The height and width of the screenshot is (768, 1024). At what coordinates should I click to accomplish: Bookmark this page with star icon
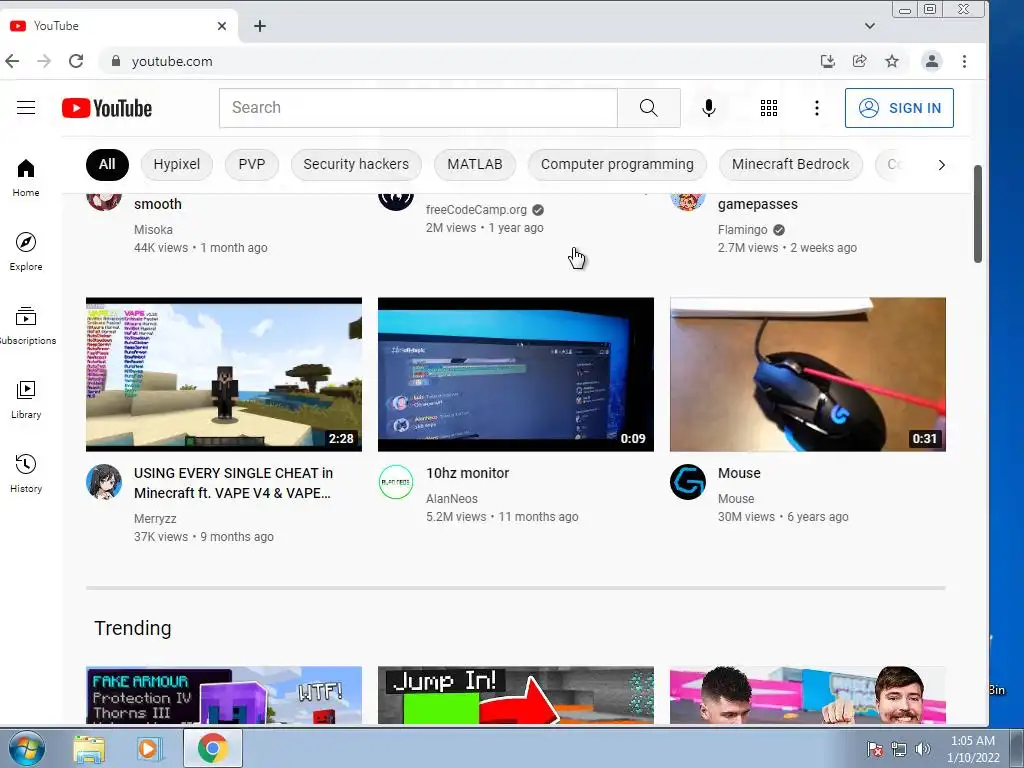tap(892, 61)
